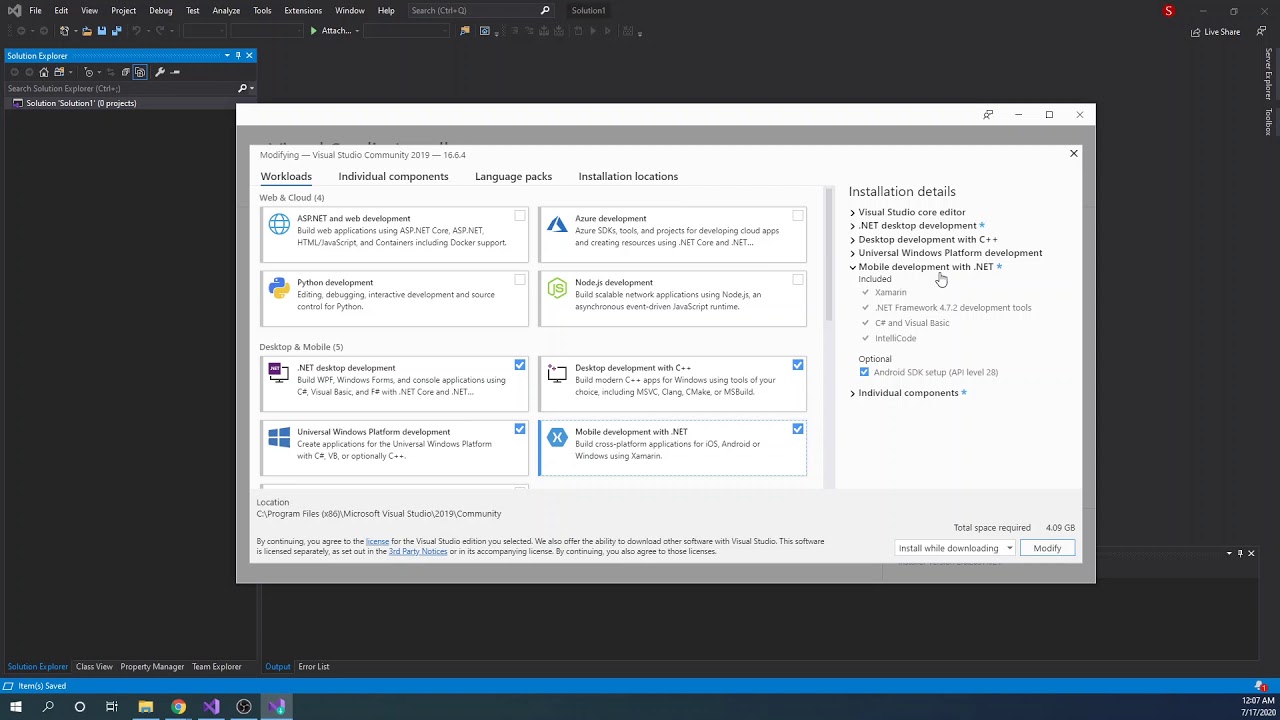Expand Desktop development with C++ details
The image size is (1280, 720).
click(x=853, y=240)
